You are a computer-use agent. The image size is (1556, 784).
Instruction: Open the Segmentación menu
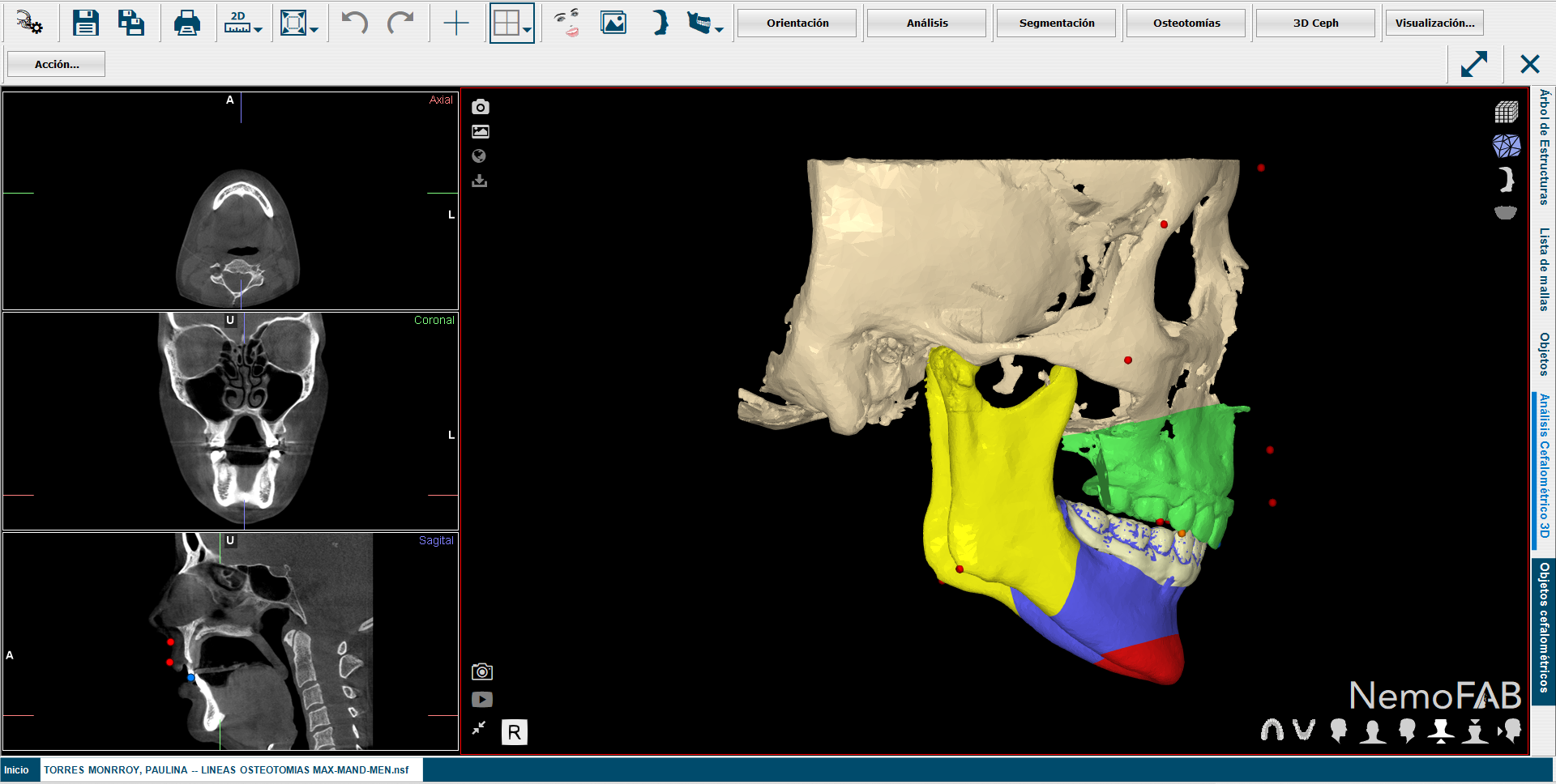pos(1057,23)
